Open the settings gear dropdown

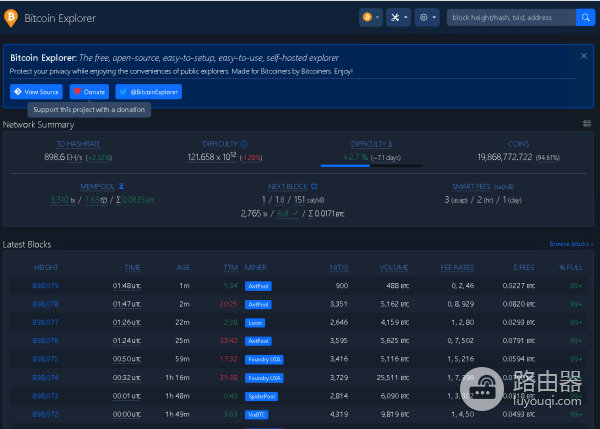(x=427, y=17)
